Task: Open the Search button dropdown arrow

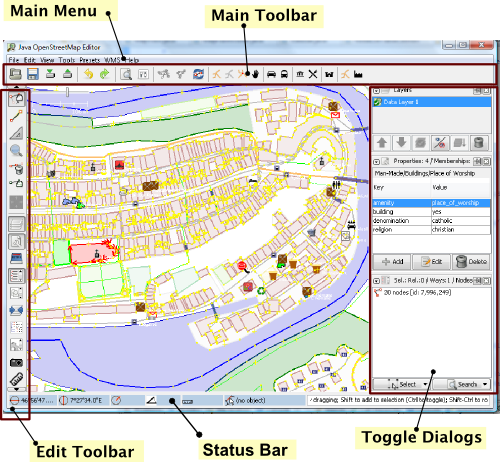Action: pyautogui.click(x=485, y=384)
